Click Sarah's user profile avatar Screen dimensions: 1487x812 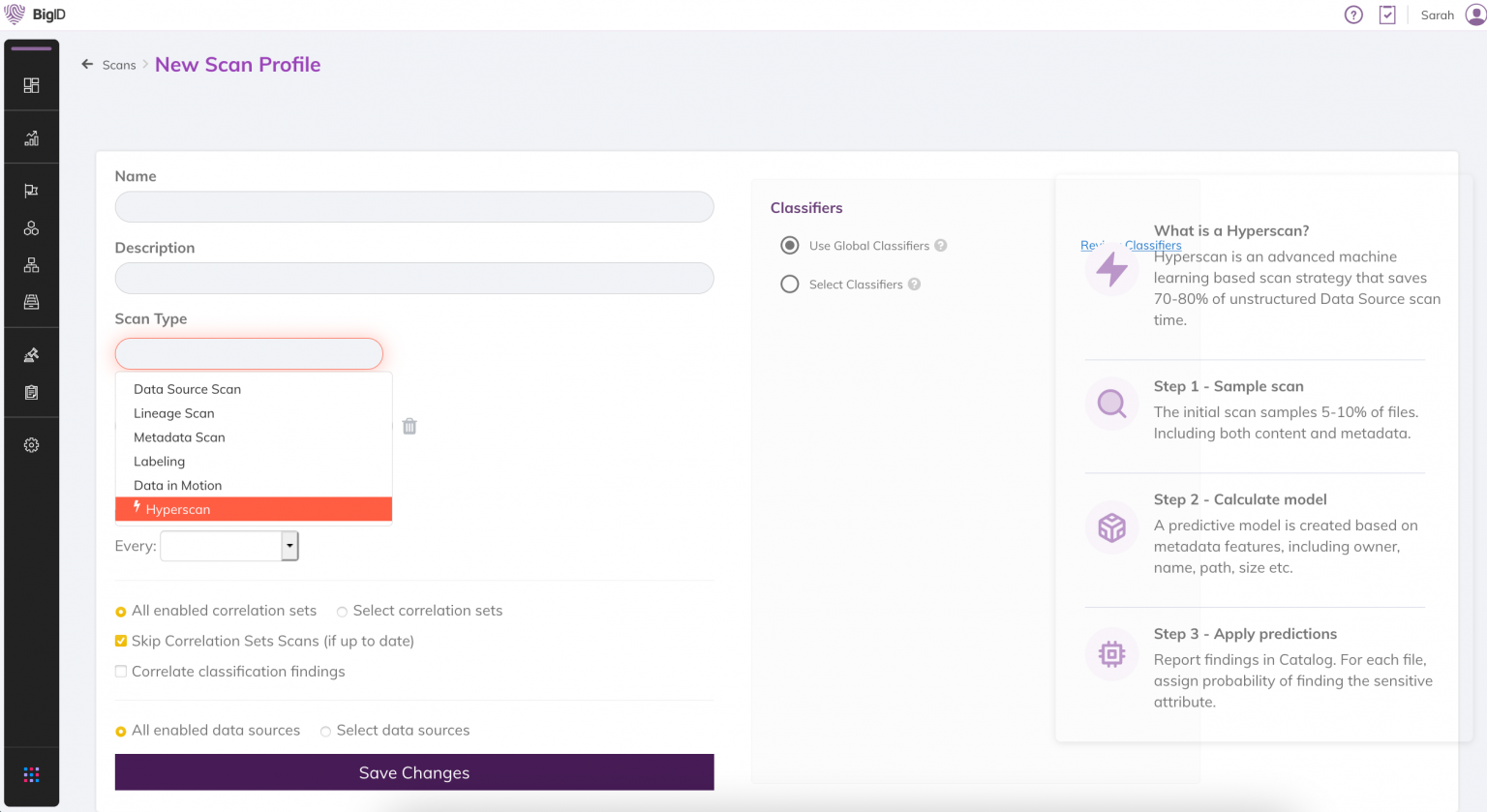[x=1475, y=15]
